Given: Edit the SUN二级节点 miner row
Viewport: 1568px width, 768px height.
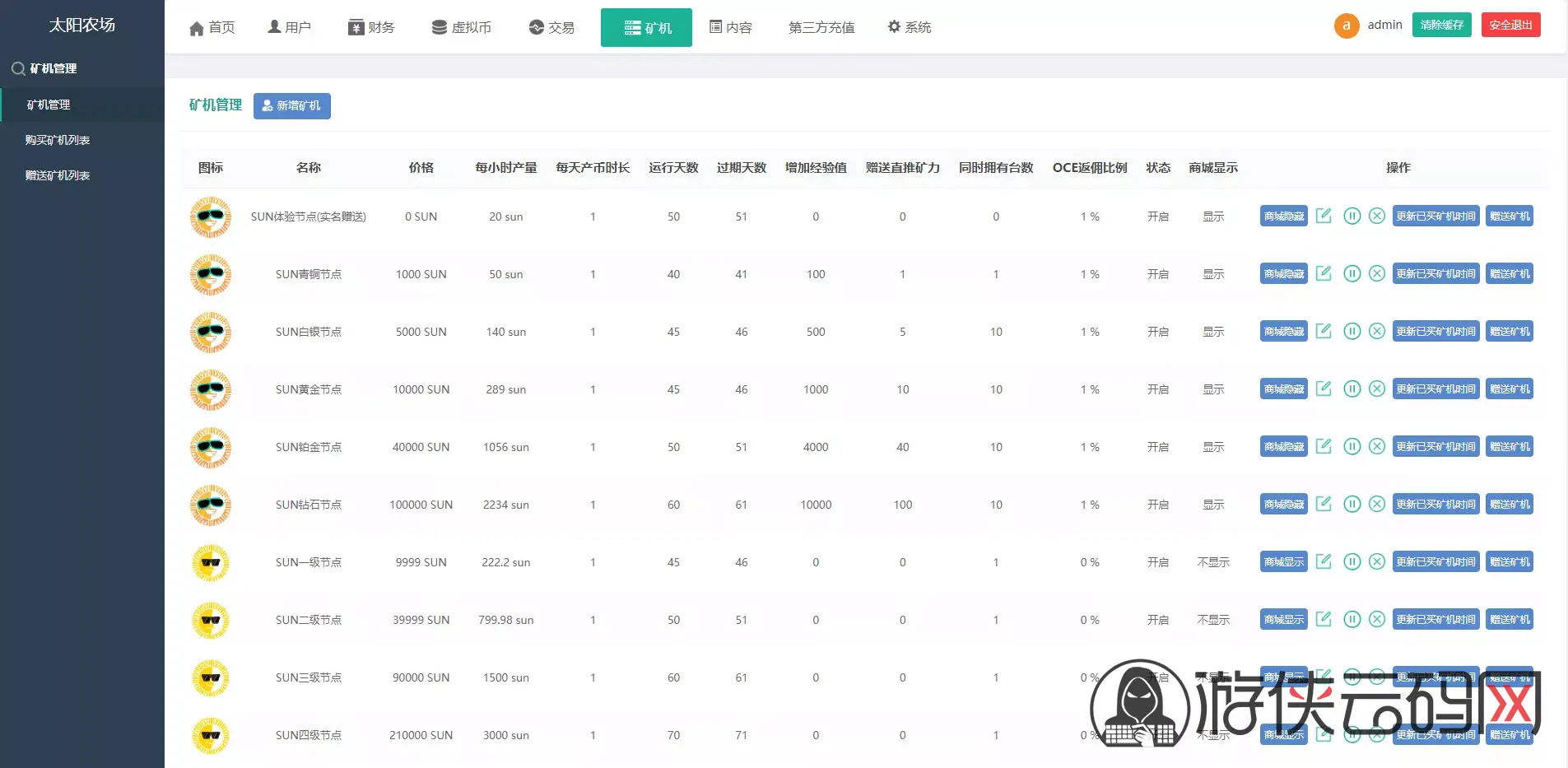Looking at the screenshot, I should pos(1324,619).
